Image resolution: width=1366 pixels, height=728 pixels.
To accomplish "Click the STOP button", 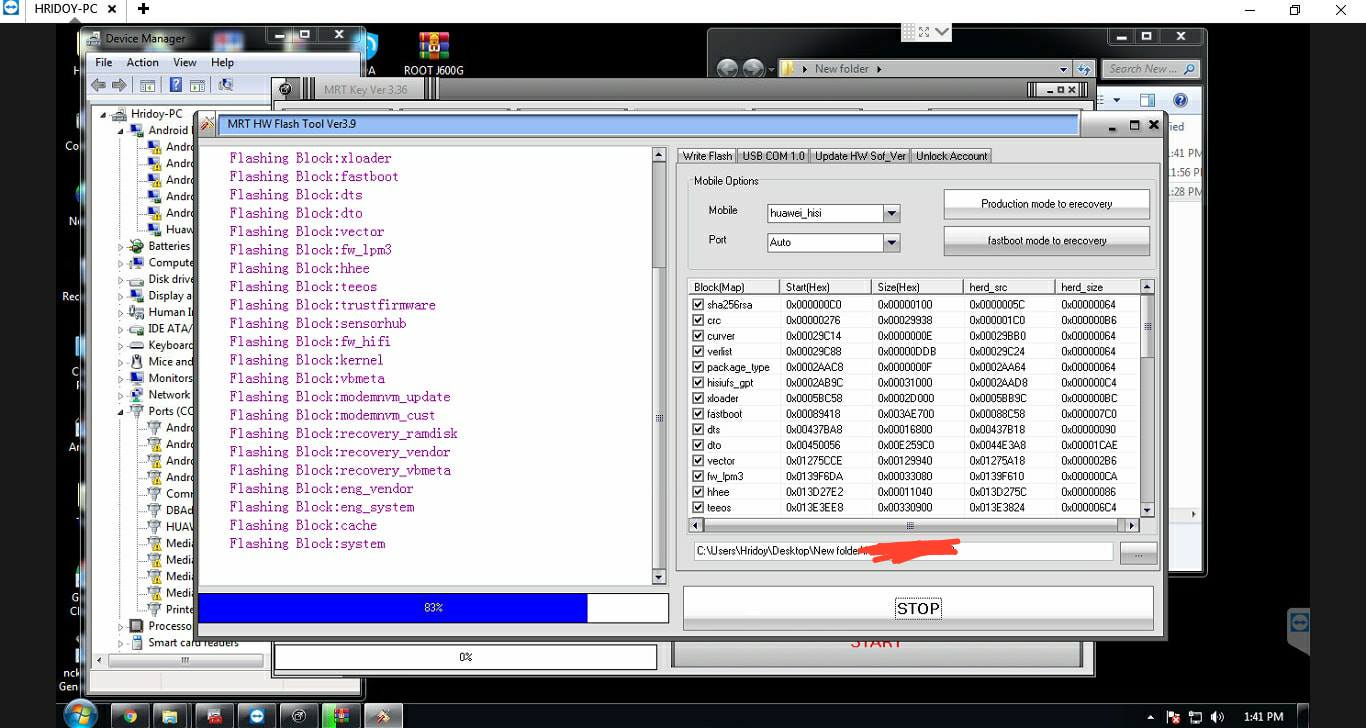I will point(918,608).
